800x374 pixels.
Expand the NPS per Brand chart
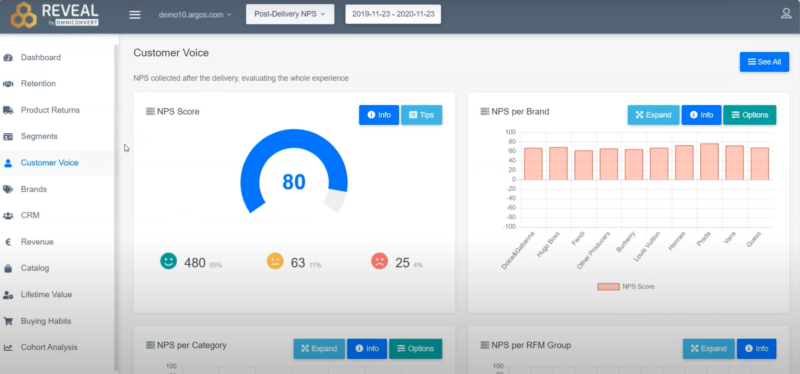tap(653, 115)
